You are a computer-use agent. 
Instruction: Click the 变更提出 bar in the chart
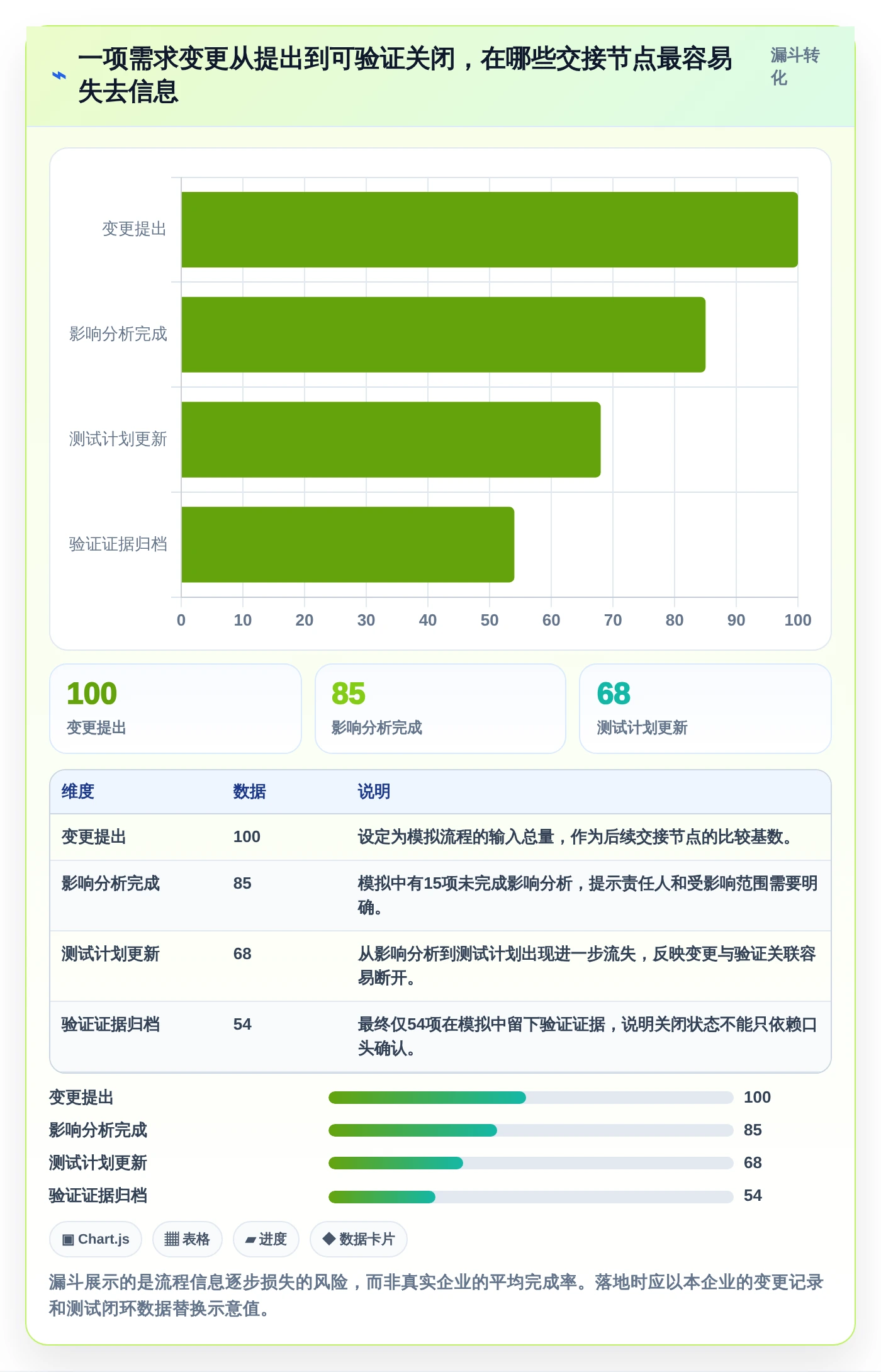coord(490,230)
